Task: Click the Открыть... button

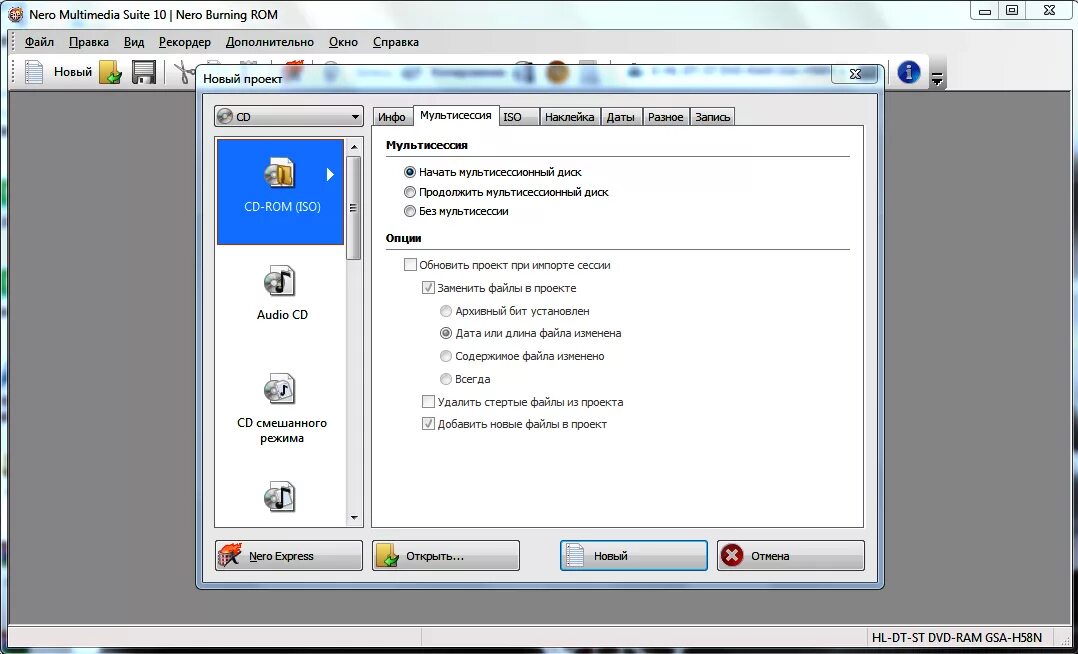Action: pos(446,556)
